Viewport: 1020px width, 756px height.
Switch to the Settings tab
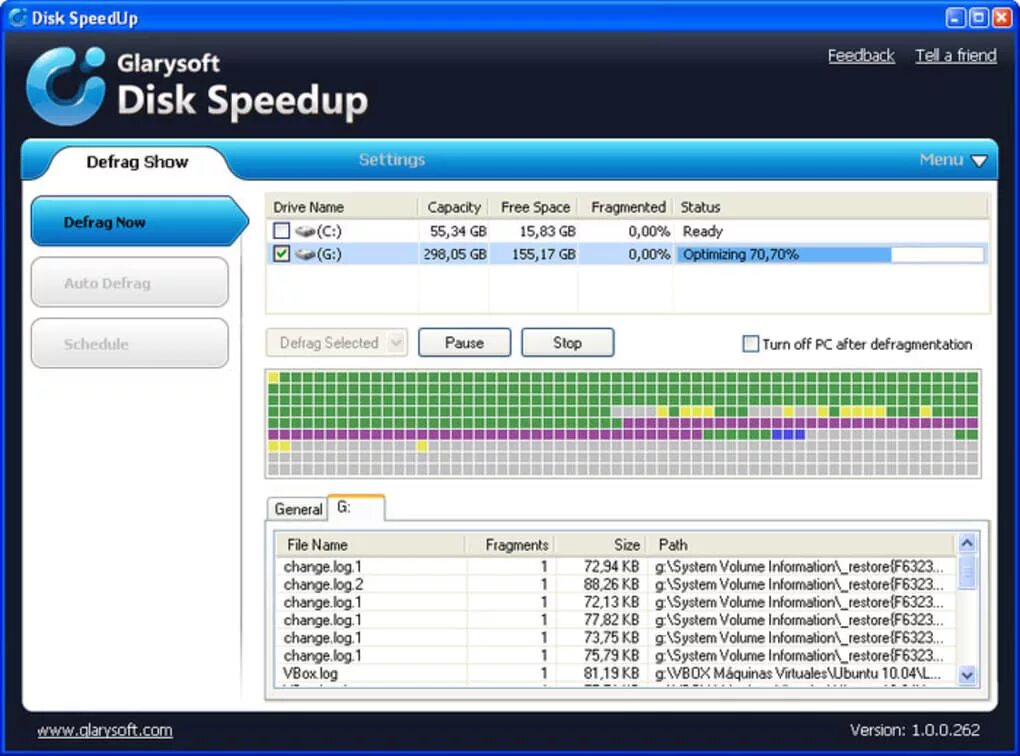pyautogui.click(x=392, y=160)
